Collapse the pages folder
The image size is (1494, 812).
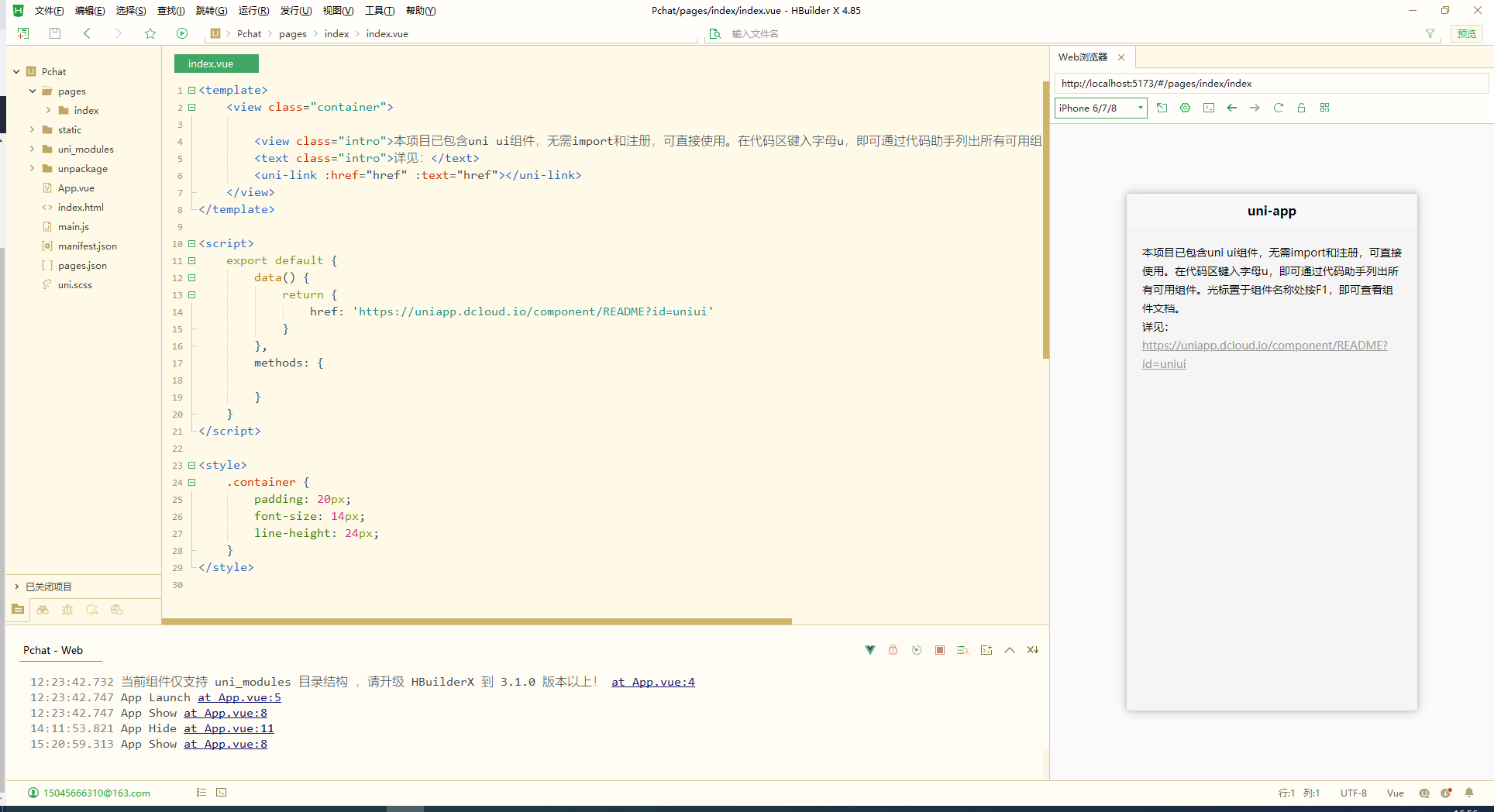(x=33, y=91)
